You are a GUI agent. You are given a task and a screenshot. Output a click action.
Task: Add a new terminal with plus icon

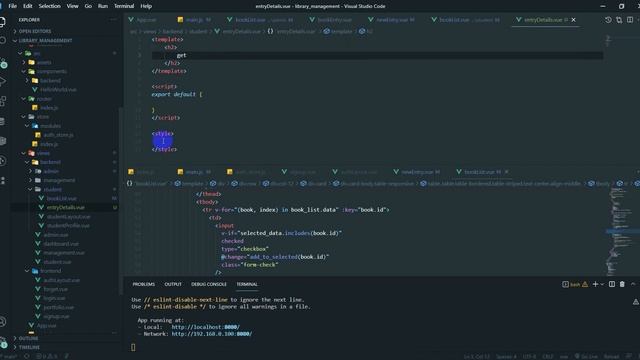click(x=596, y=284)
